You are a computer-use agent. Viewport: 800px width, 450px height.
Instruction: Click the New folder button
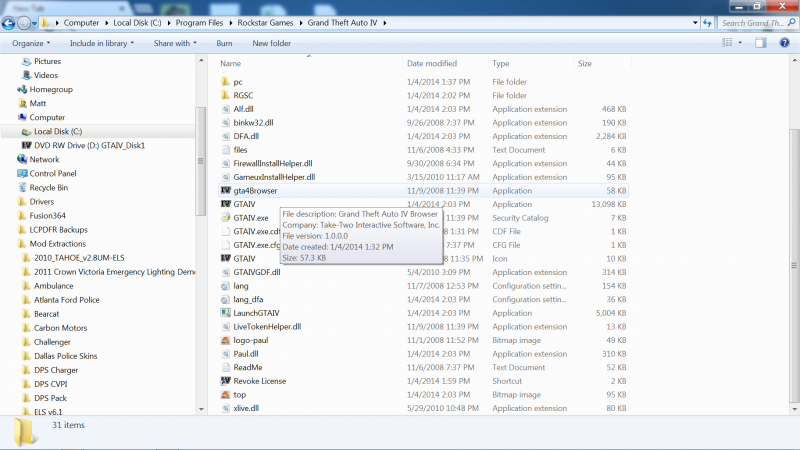click(271, 43)
